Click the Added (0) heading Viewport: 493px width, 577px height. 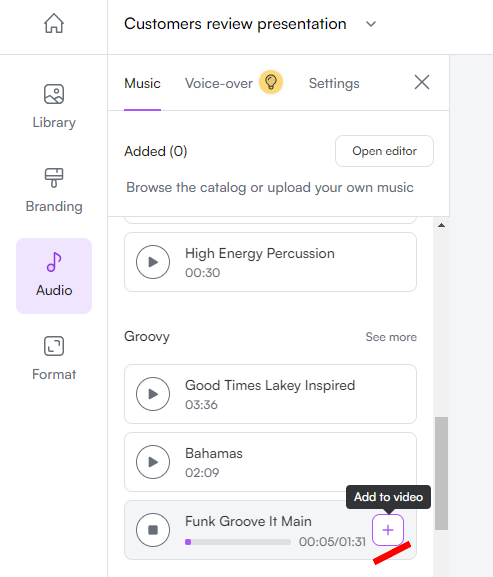[156, 151]
